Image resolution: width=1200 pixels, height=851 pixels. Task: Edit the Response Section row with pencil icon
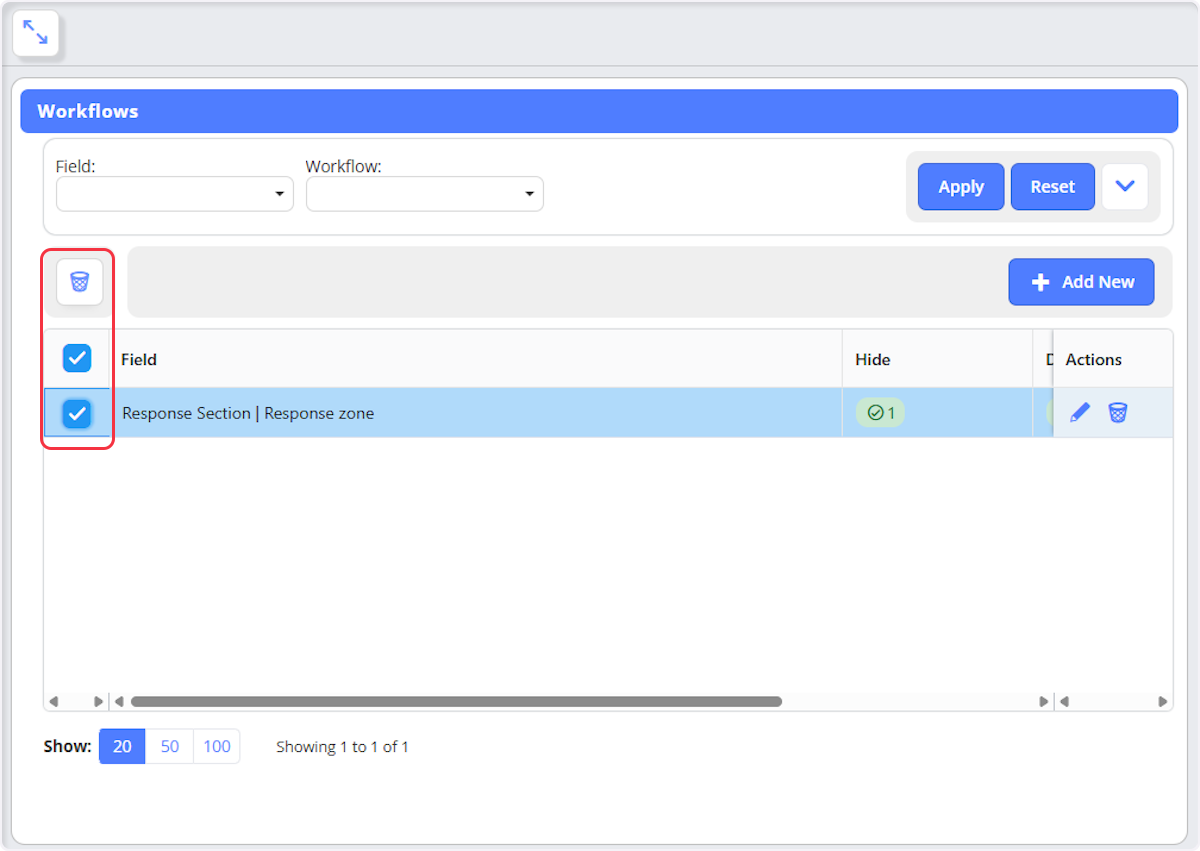click(x=1080, y=412)
